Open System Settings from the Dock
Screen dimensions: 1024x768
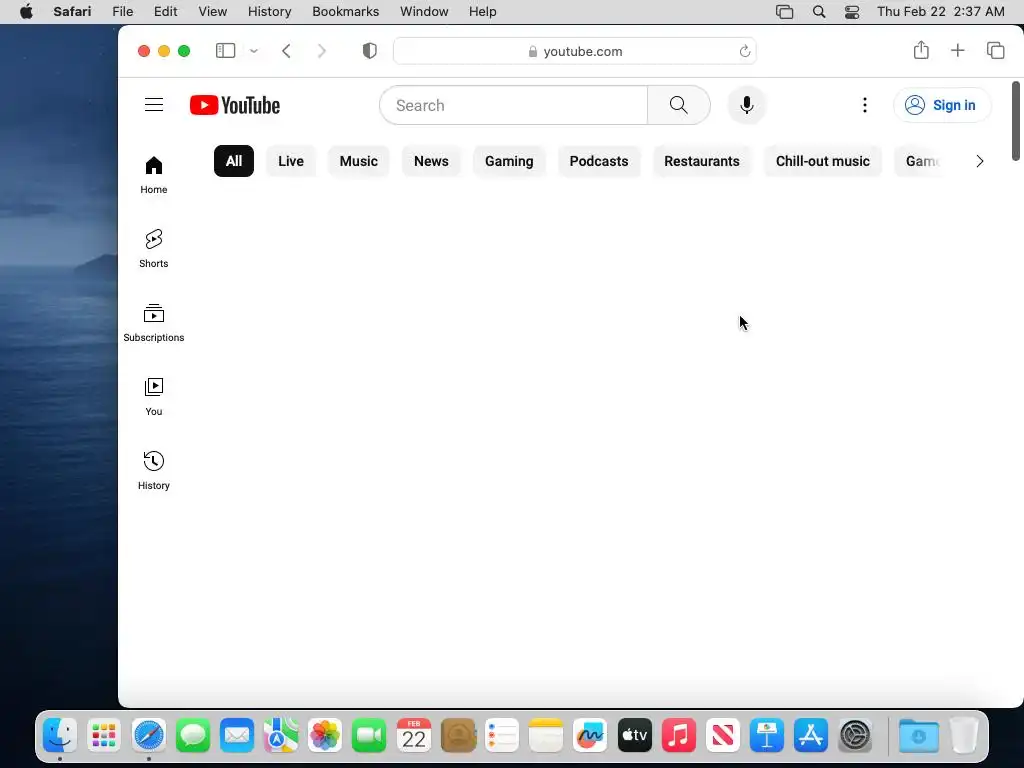pos(855,735)
